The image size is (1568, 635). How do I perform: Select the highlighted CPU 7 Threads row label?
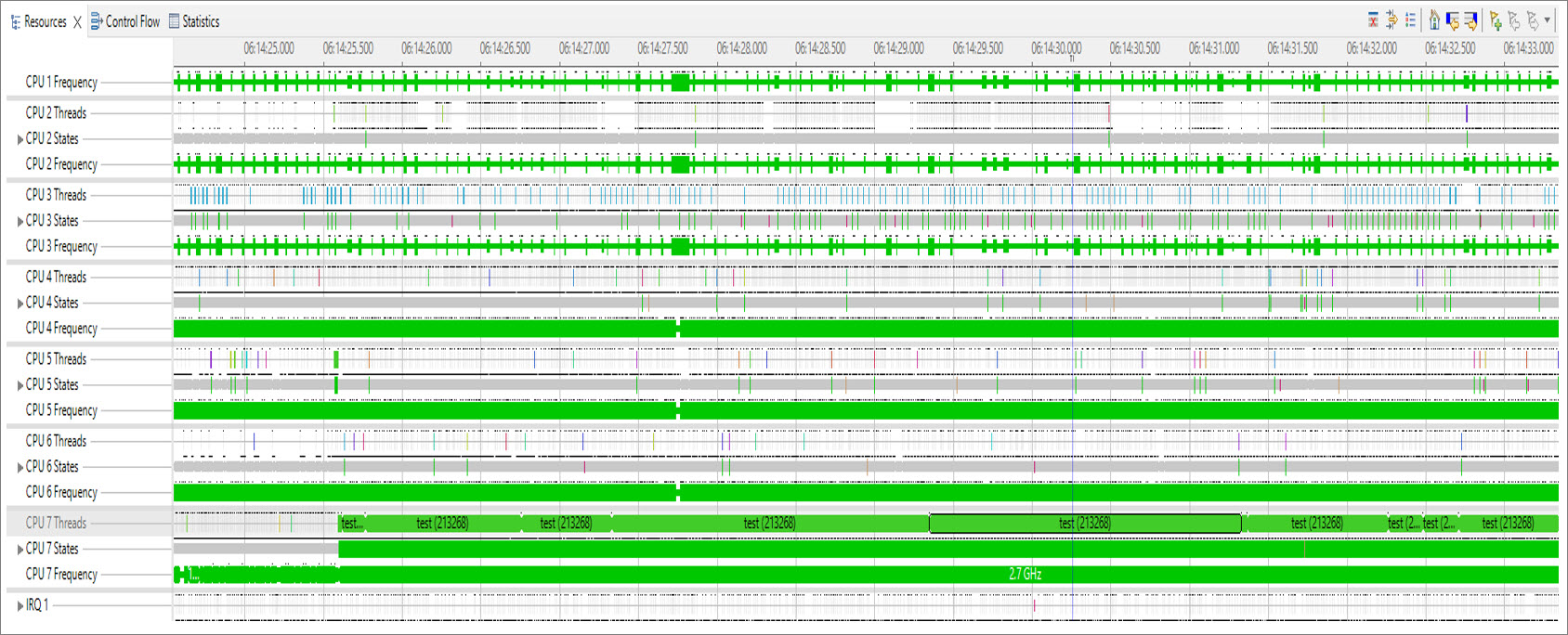coord(56,523)
